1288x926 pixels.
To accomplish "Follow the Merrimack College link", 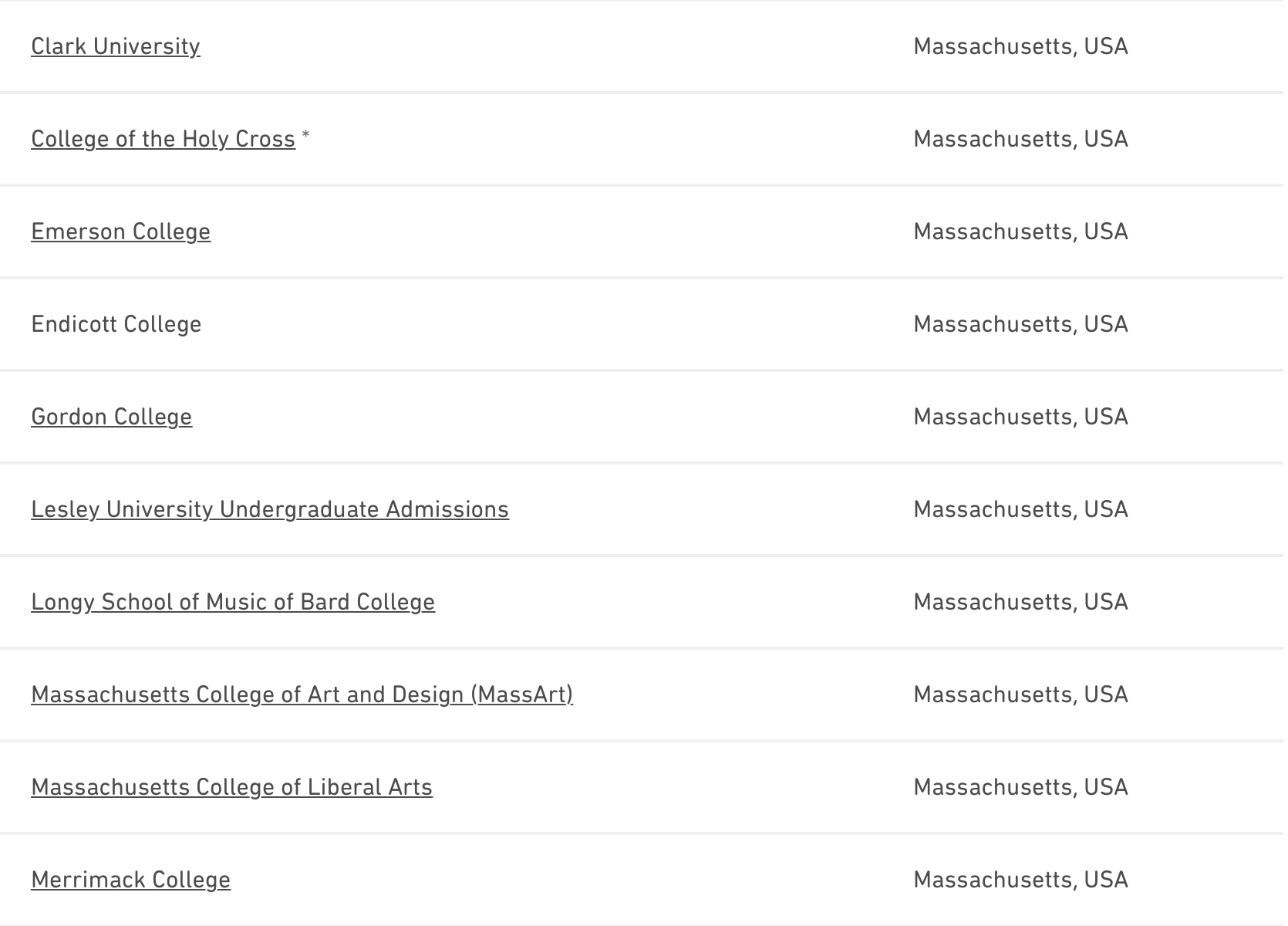I will pyautogui.click(x=130, y=880).
